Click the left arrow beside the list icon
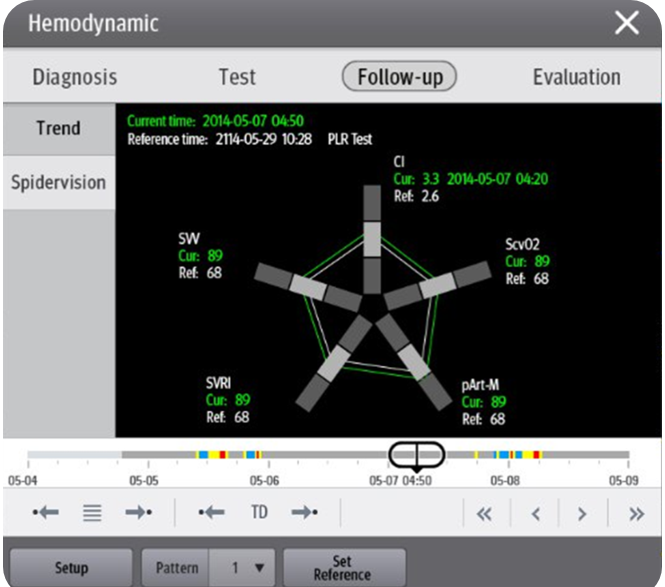Image resolution: width=665 pixels, height=587 pixels. coord(46,513)
